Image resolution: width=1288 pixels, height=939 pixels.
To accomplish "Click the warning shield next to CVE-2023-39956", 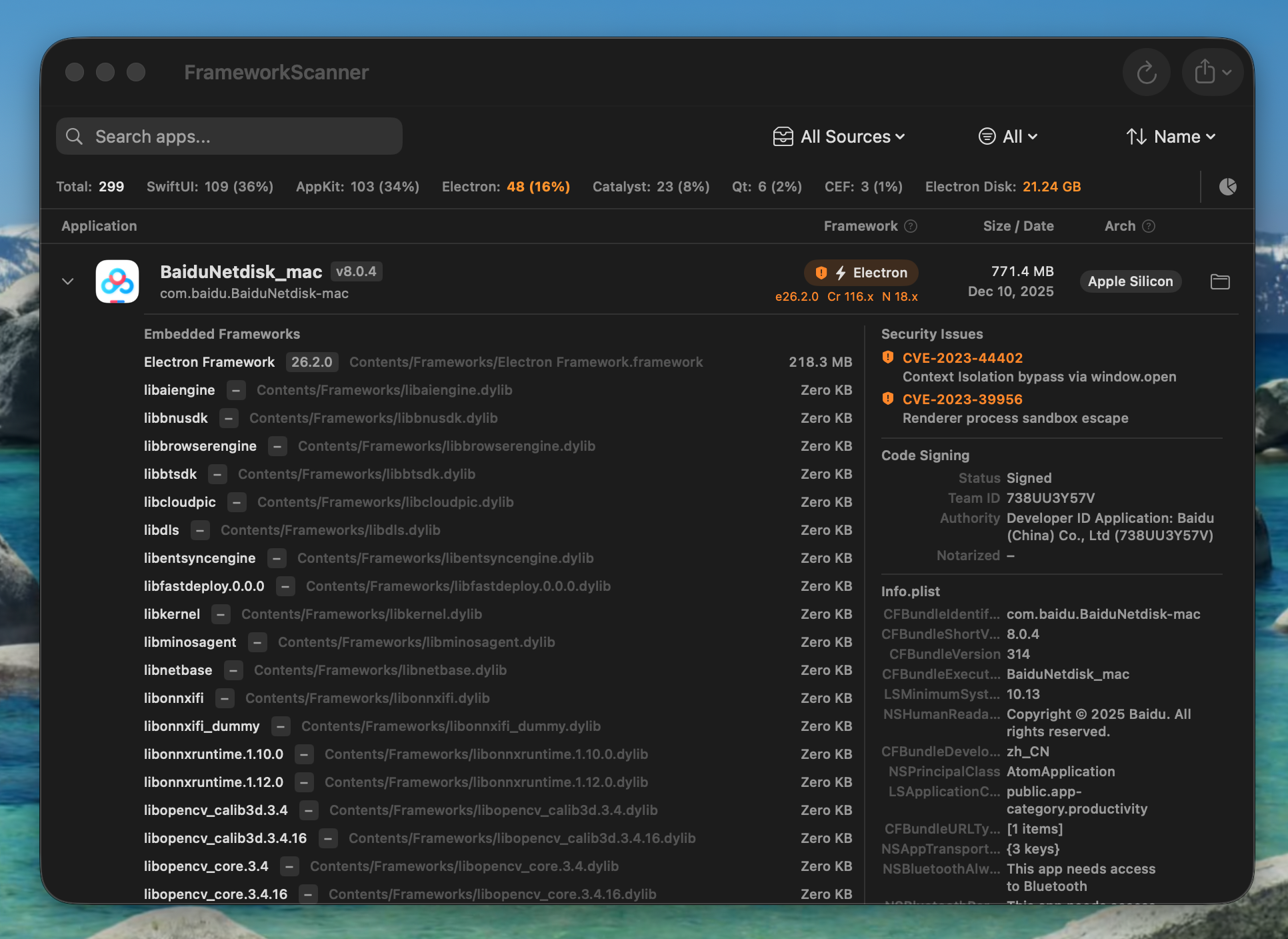I will [x=887, y=399].
